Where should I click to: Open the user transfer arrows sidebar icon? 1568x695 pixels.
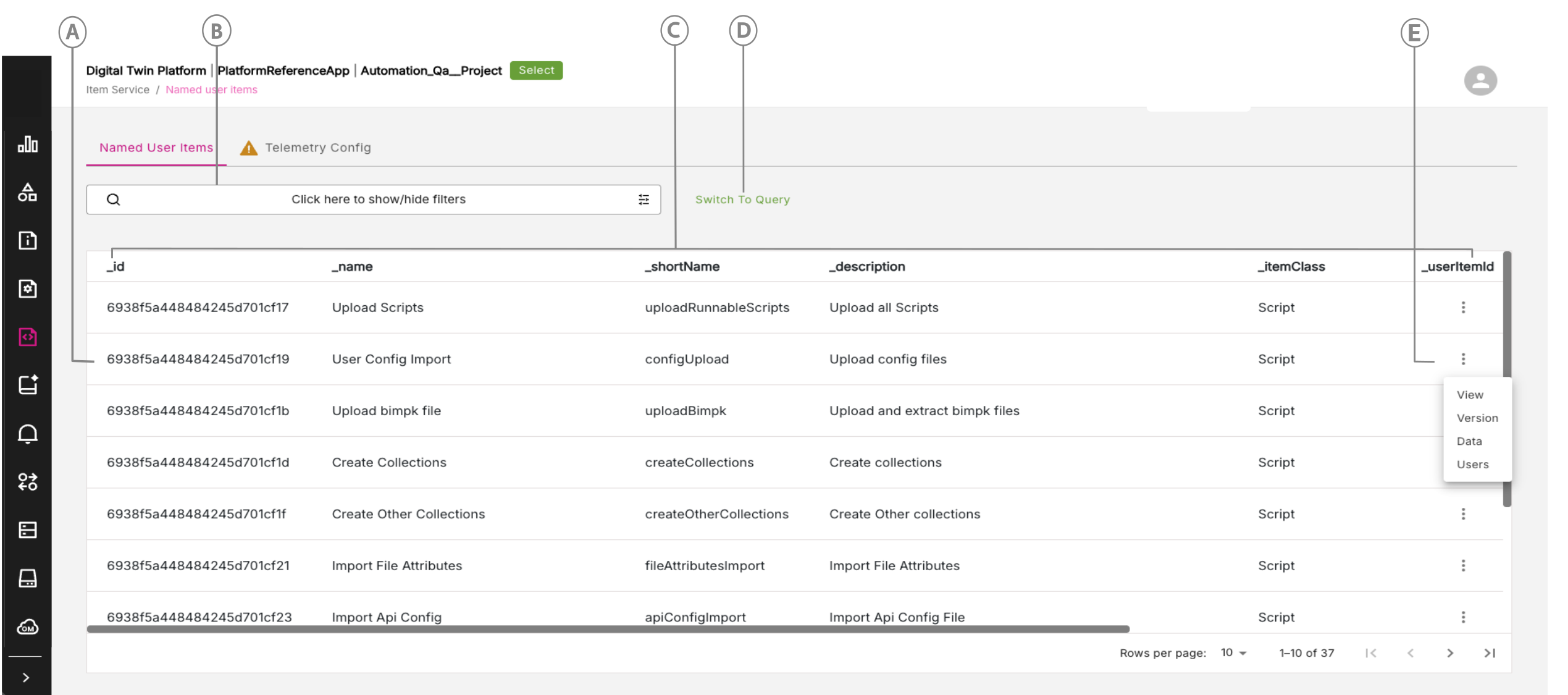tap(28, 482)
